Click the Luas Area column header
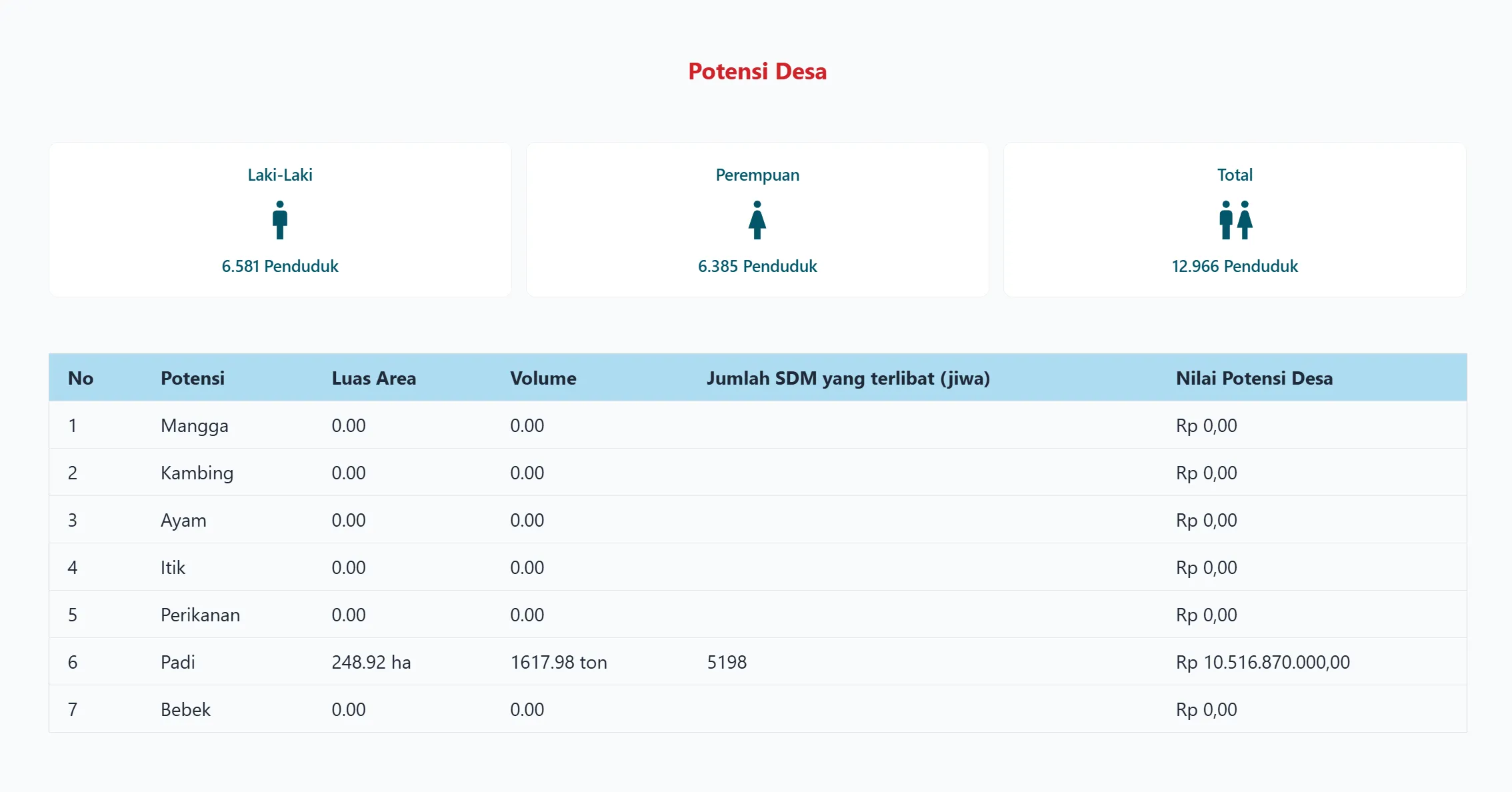This screenshot has width=1512, height=792. (373, 378)
